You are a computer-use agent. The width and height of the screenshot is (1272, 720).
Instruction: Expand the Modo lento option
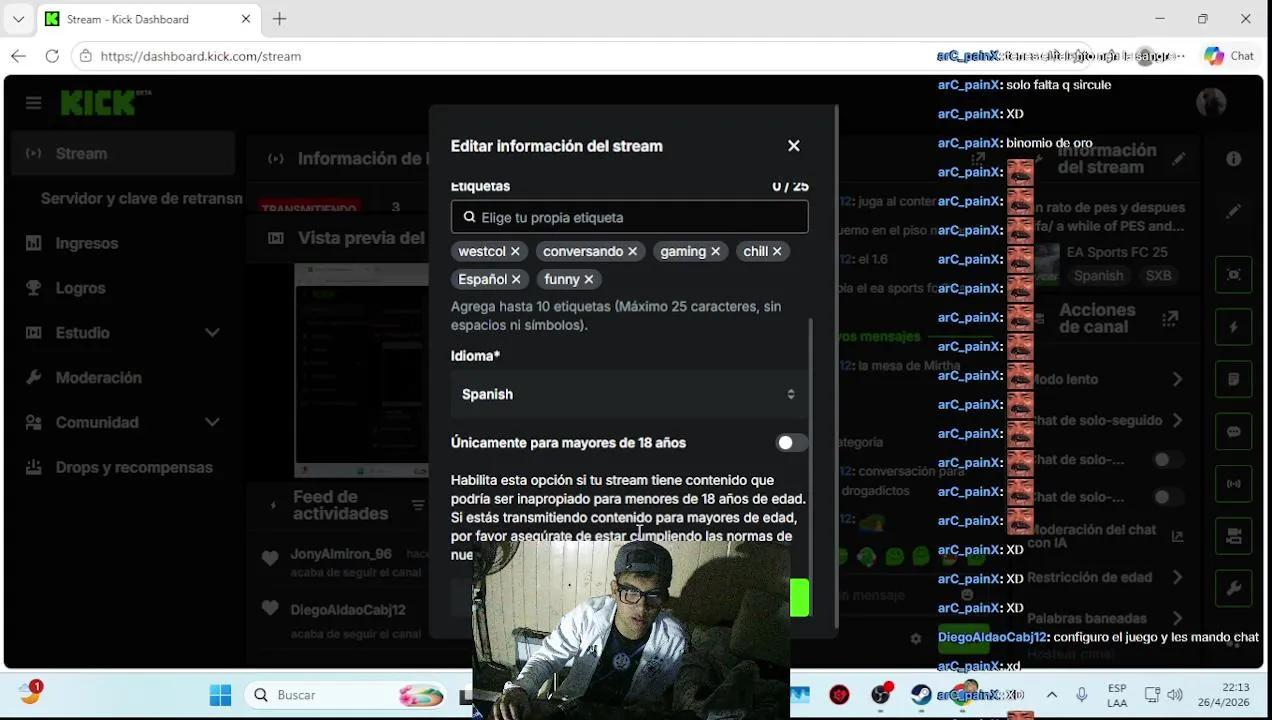point(1177,380)
